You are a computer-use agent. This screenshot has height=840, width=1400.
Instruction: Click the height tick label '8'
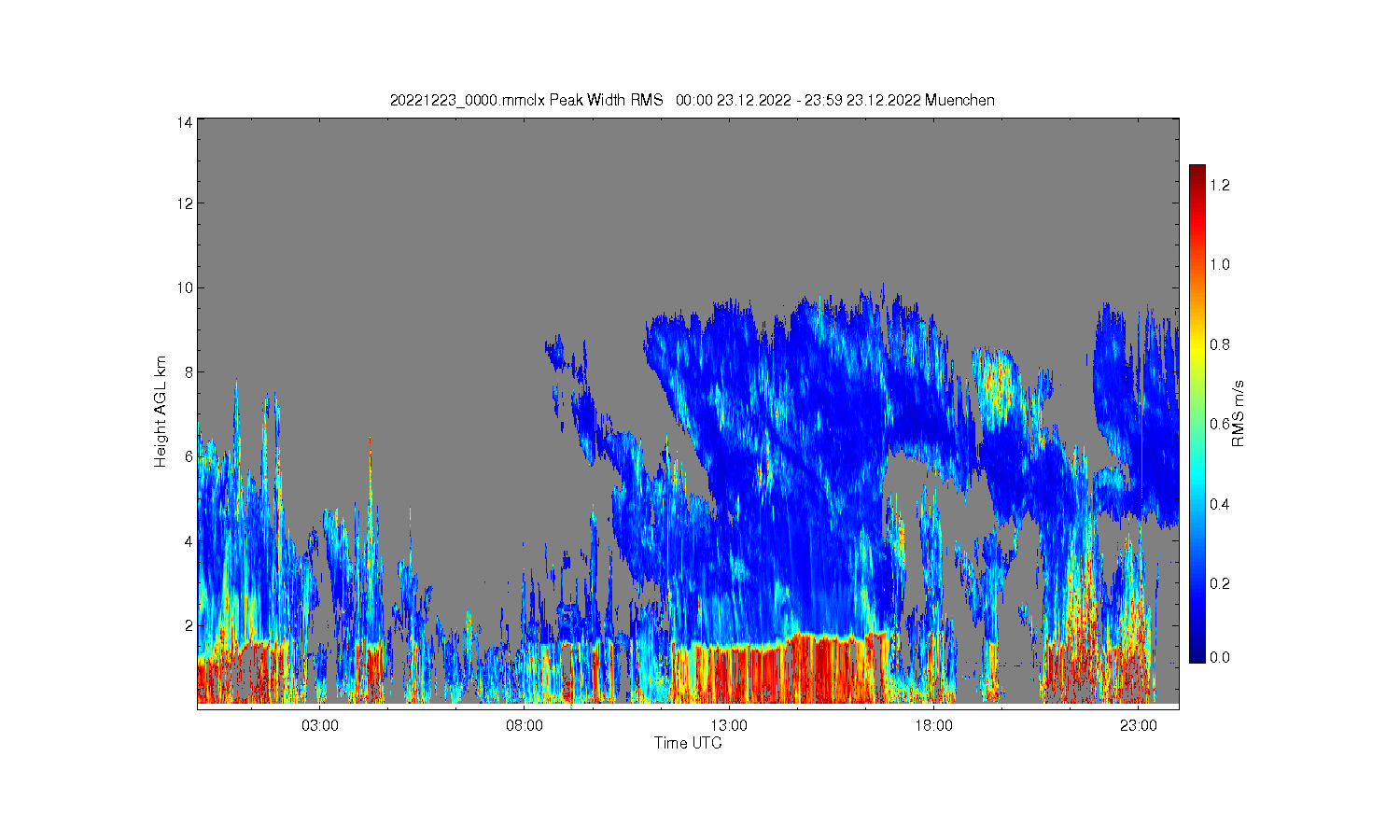[189, 372]
